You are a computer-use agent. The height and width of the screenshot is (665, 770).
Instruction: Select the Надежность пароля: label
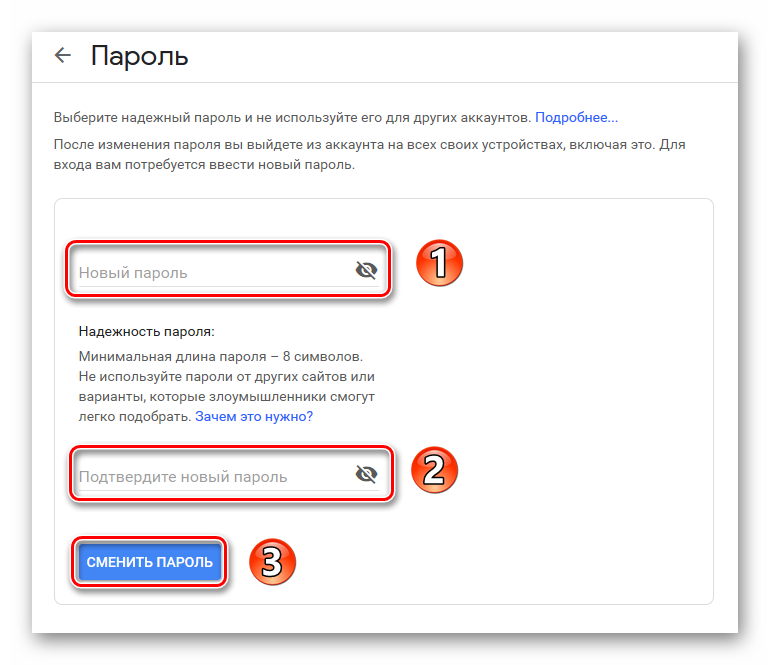(146, 332)
